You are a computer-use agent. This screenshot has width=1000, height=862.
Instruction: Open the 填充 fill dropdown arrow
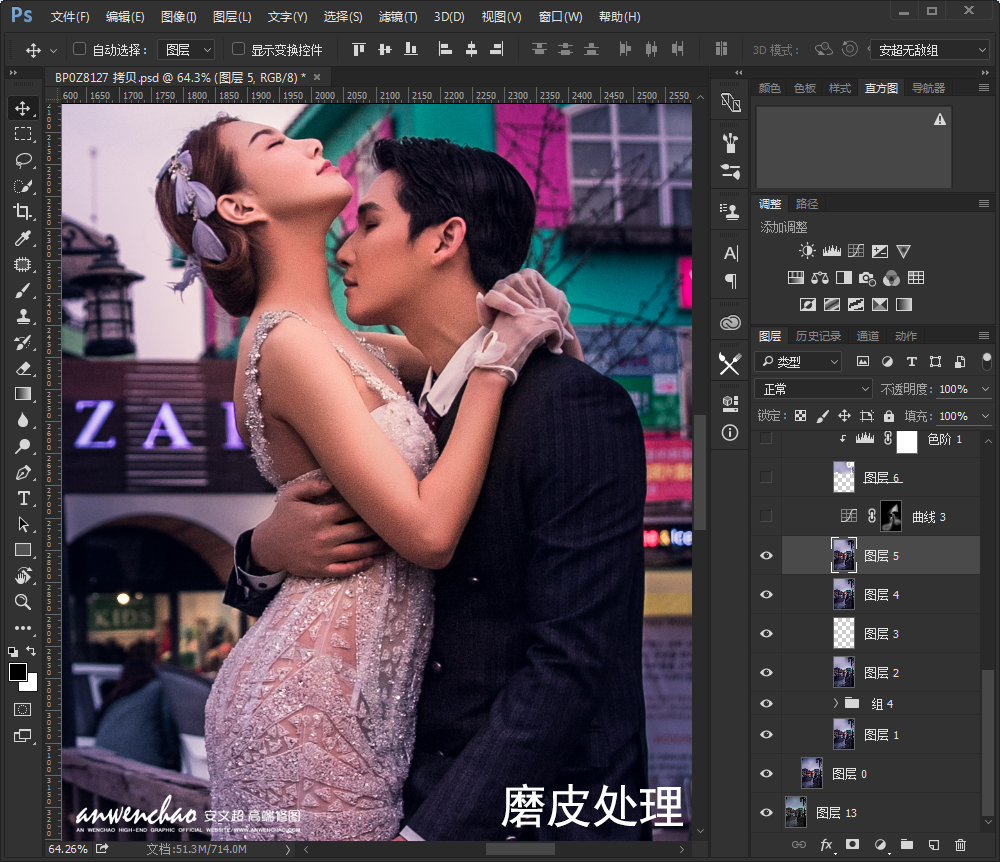[x=986, y=416]
